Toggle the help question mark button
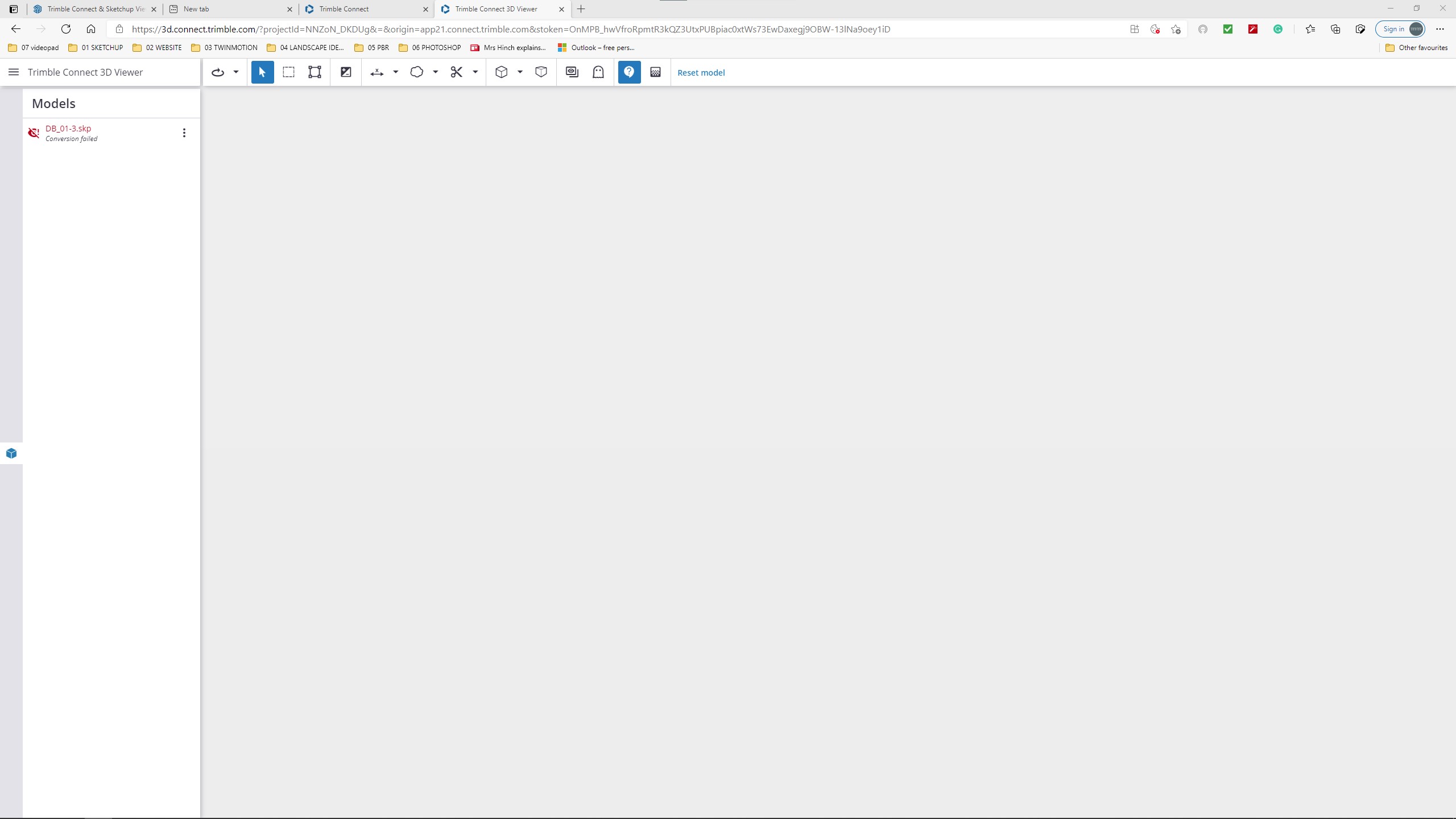The width and height of the screenshot is (1456, 819). (x=629, y=72)
